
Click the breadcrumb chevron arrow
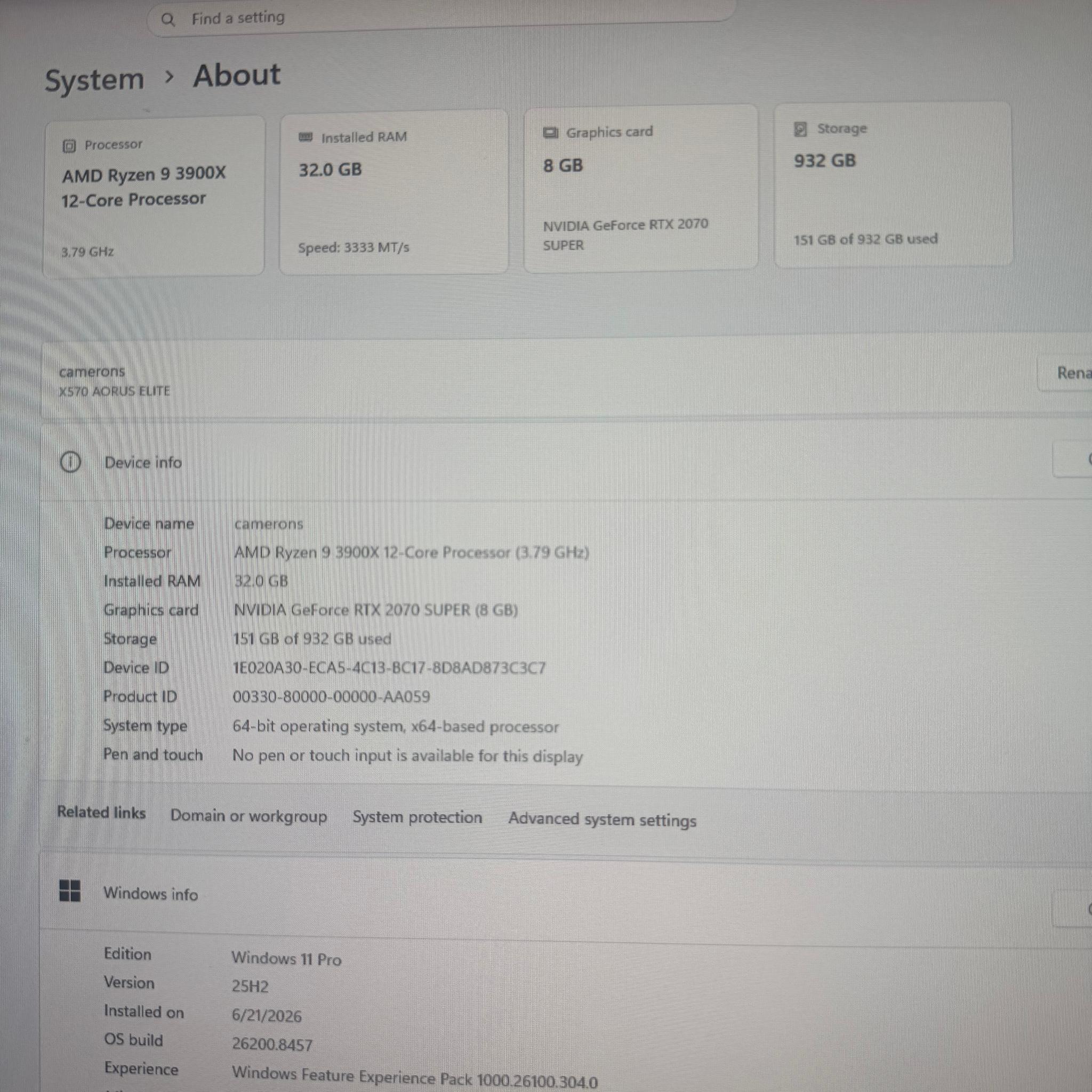coord(169,76)
